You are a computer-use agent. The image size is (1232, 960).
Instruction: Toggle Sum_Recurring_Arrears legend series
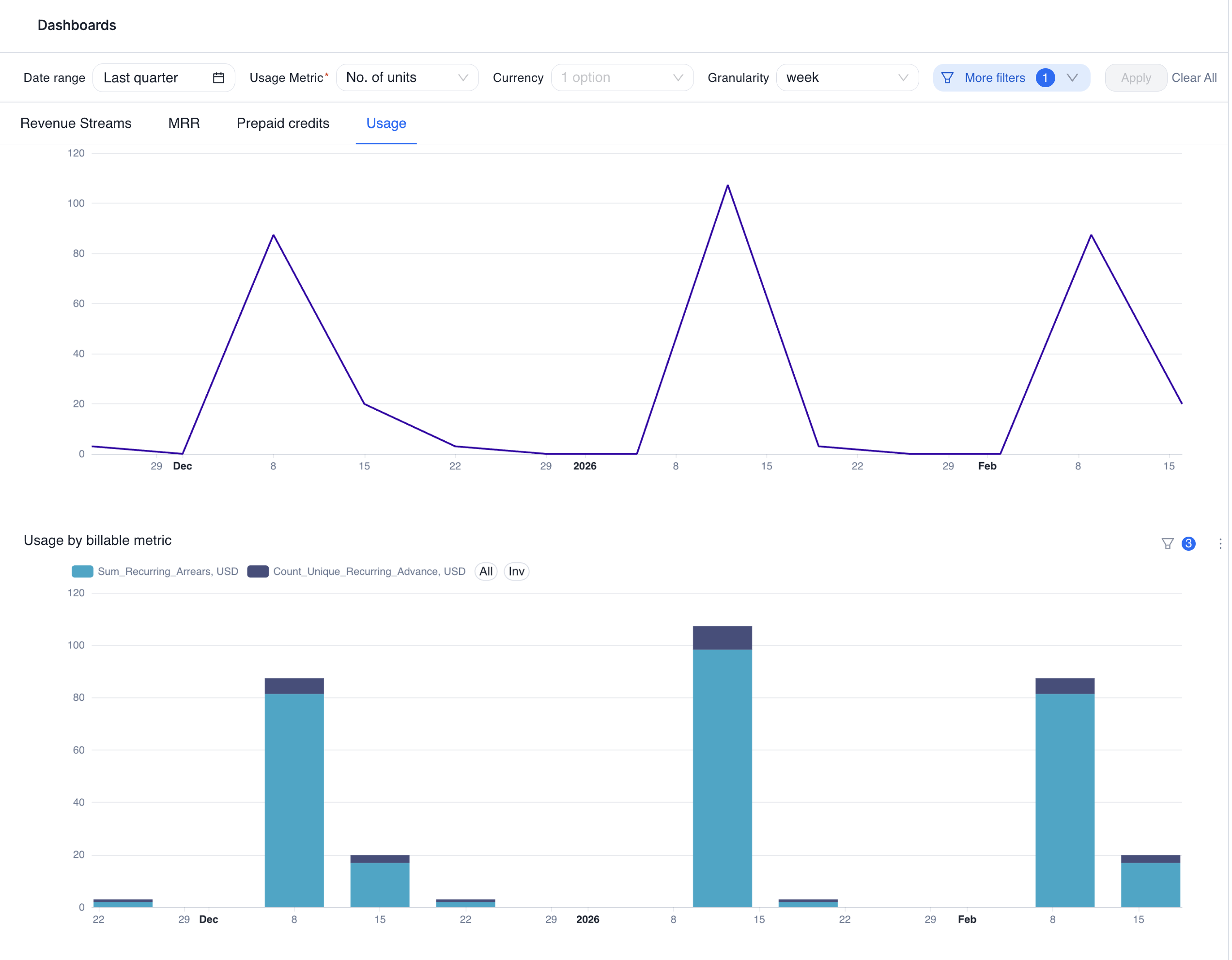(x=155, y=572)
